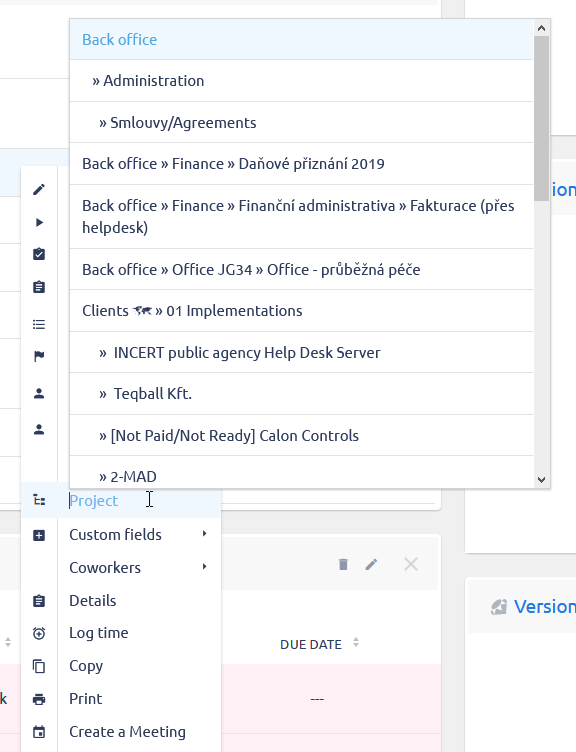This screenshot has height=752, width=576.
Task: Click the printer icon
Action: click(x=39, y=699)
